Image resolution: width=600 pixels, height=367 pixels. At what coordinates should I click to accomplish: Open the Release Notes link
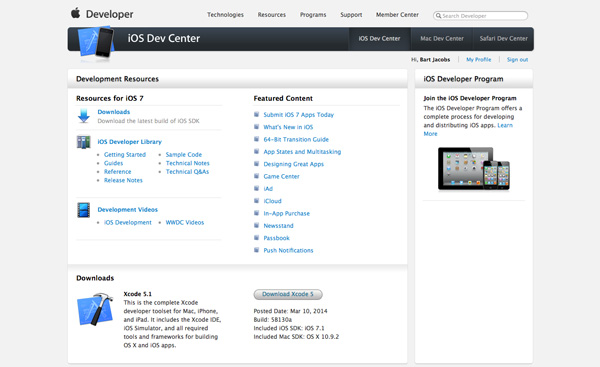pyautogui.click(x=123, y=180)
